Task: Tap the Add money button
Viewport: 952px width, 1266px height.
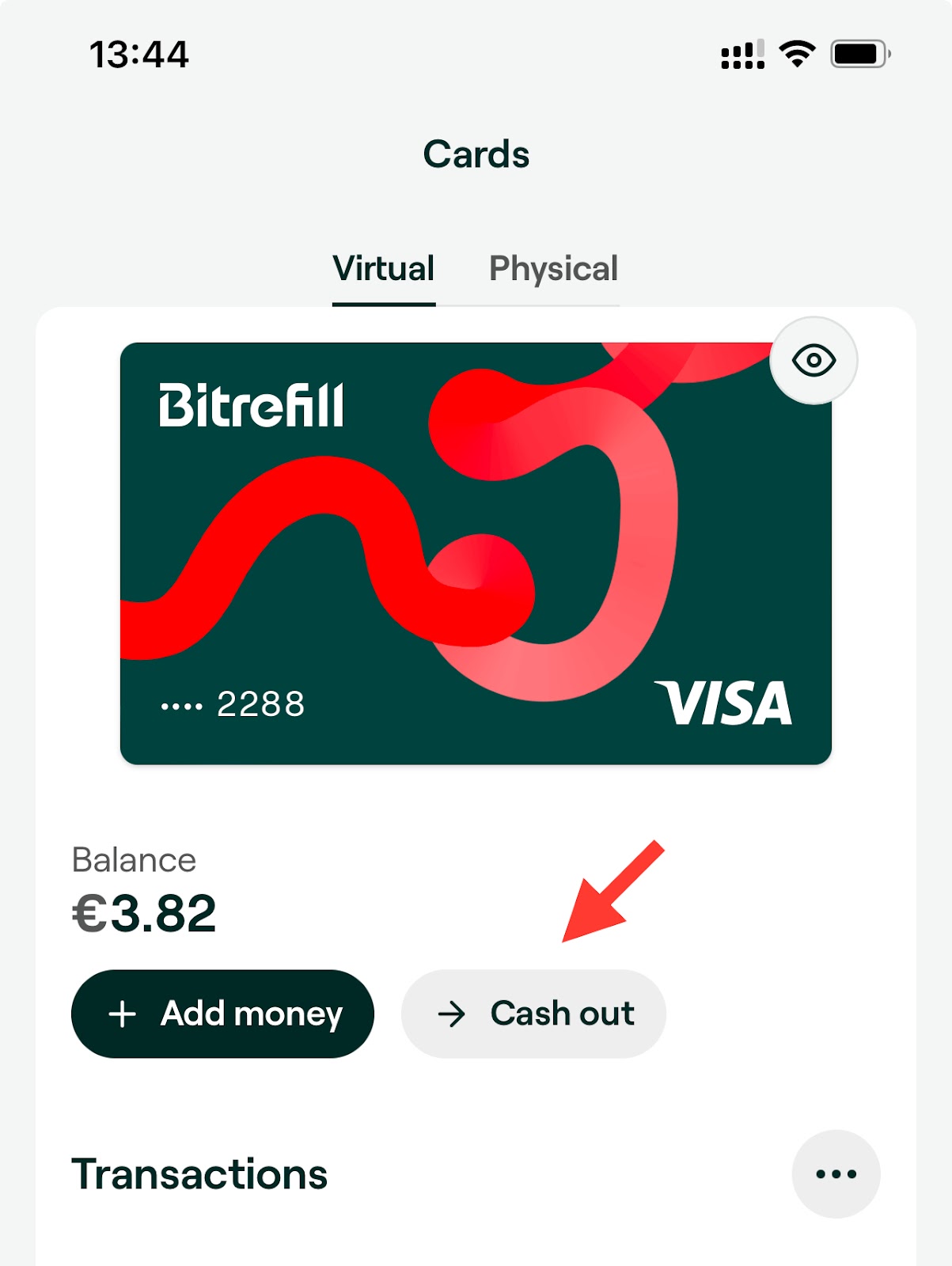Action: pyautogui.click(x=222, y=1014)
